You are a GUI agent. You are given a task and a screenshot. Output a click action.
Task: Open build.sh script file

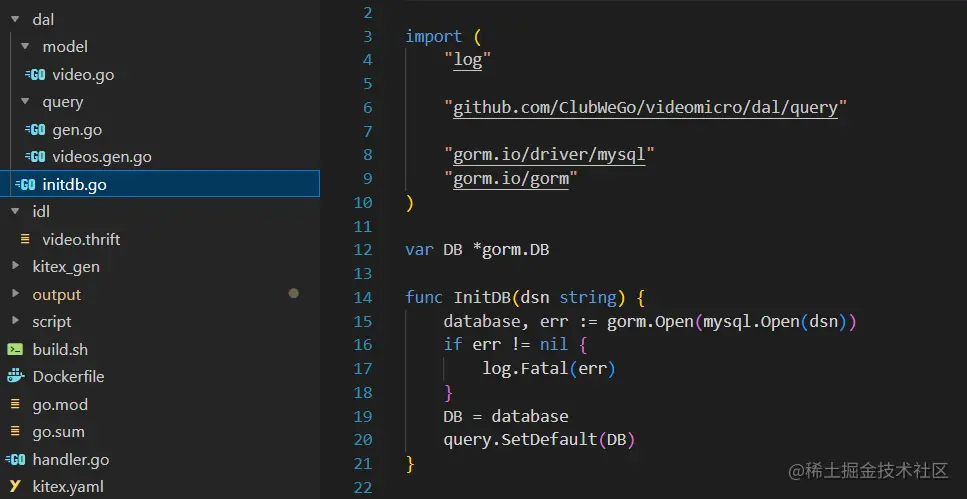coord(60,349)
